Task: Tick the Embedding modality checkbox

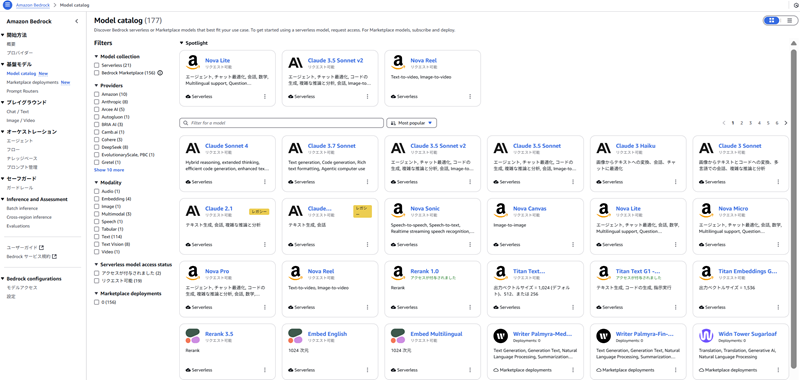Action: tap(96, 198)
